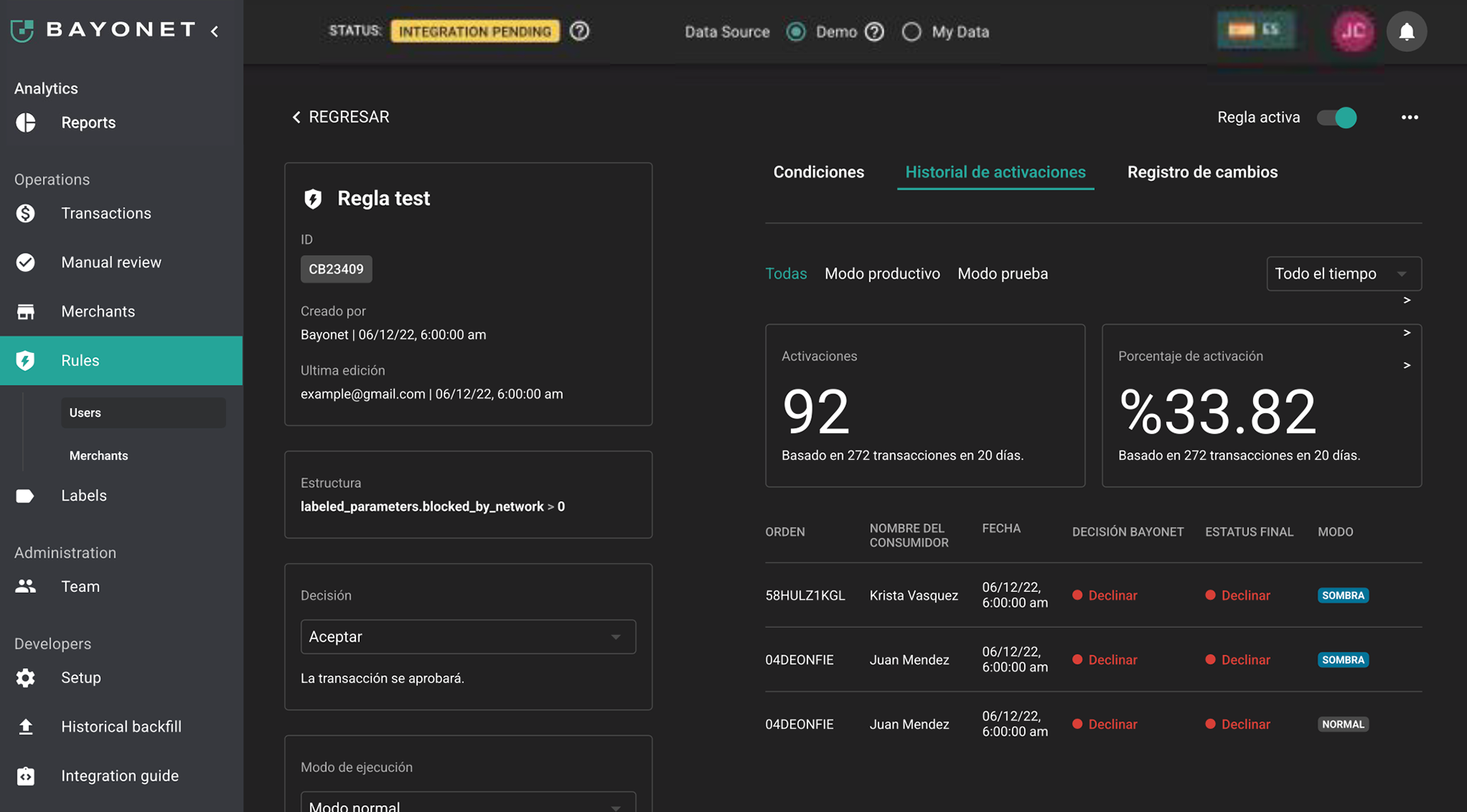Image resolution: width=1467 pixels, height=812 pixels.
Task: Filter activations by Todas
Action: (786, 273)
